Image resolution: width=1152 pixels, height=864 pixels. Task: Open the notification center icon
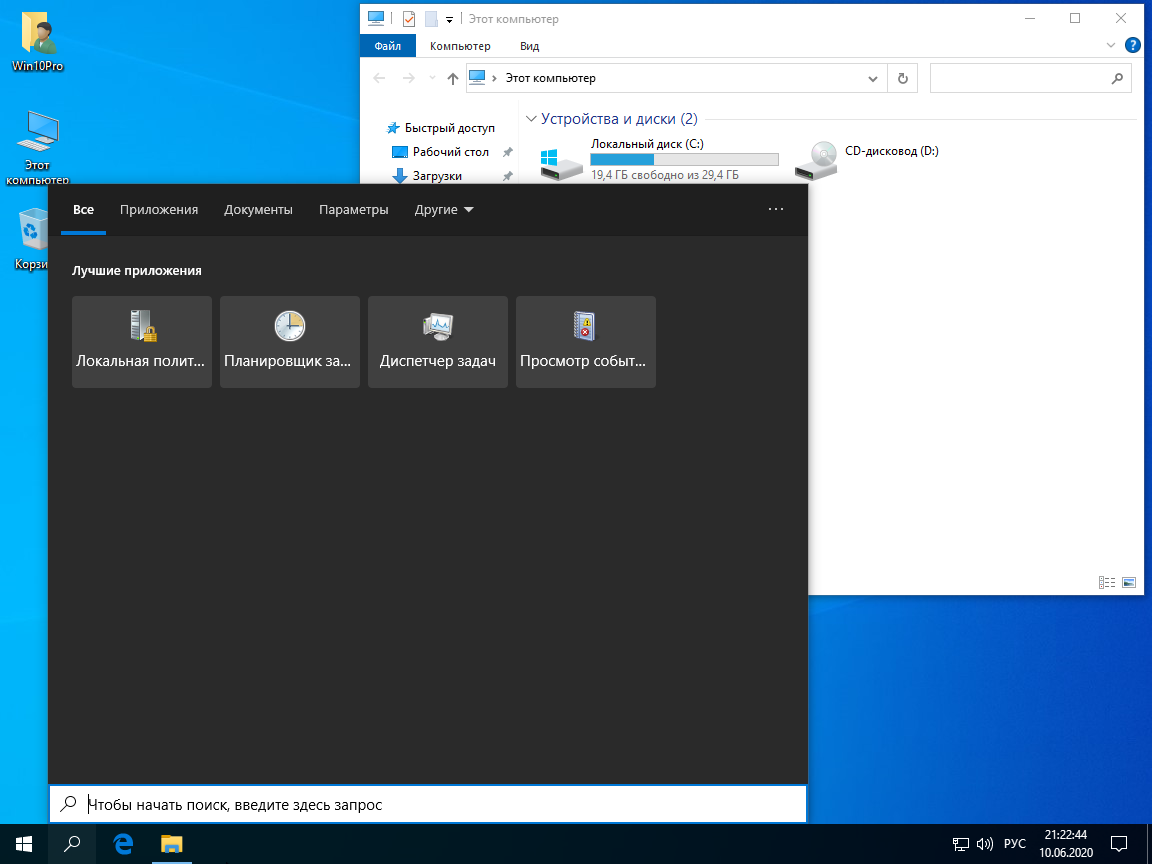click(x=1120, y=843)
